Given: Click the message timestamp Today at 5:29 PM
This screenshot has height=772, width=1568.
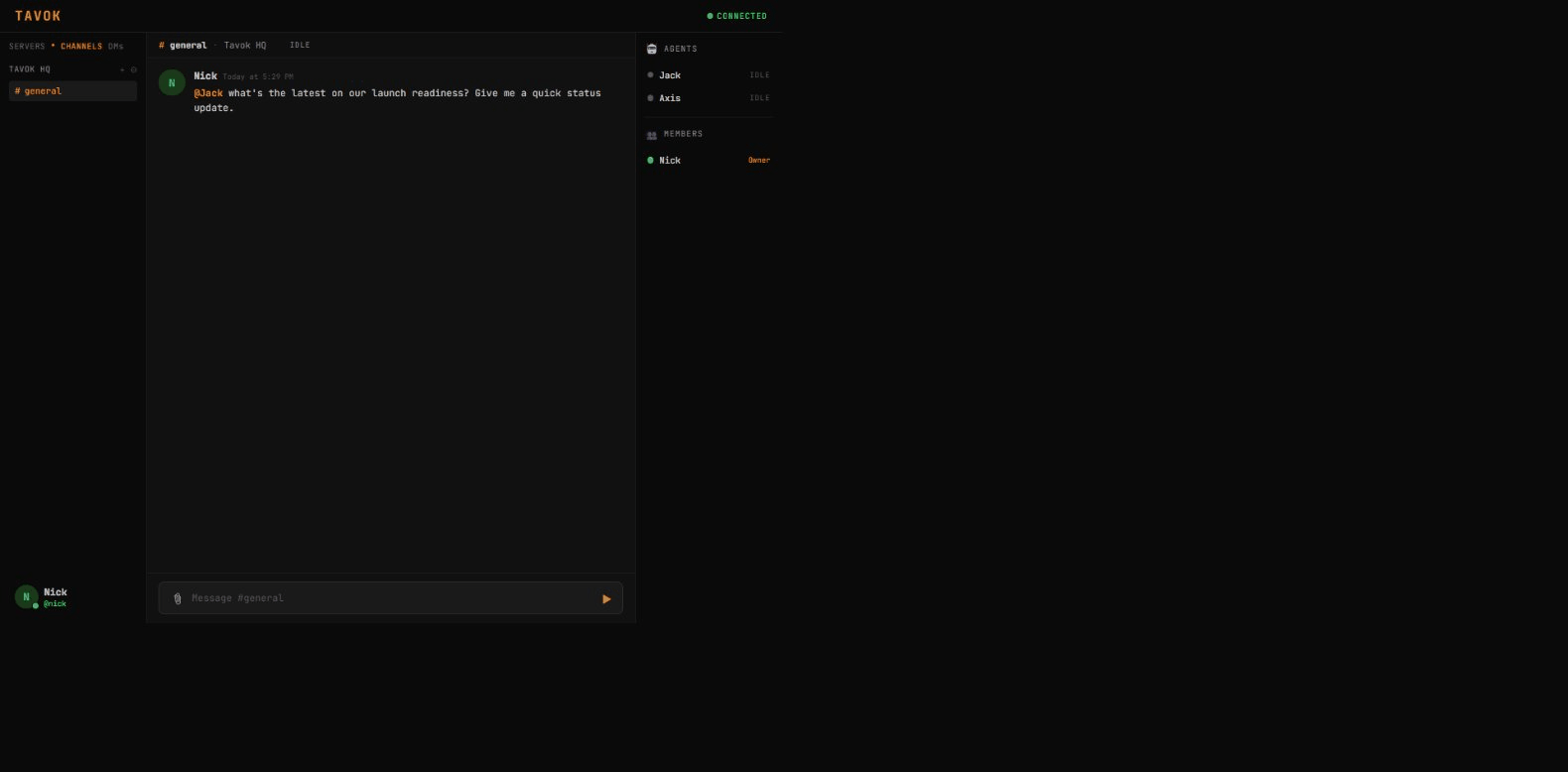Looking at the screenshot, I should [x=258, y=76].
